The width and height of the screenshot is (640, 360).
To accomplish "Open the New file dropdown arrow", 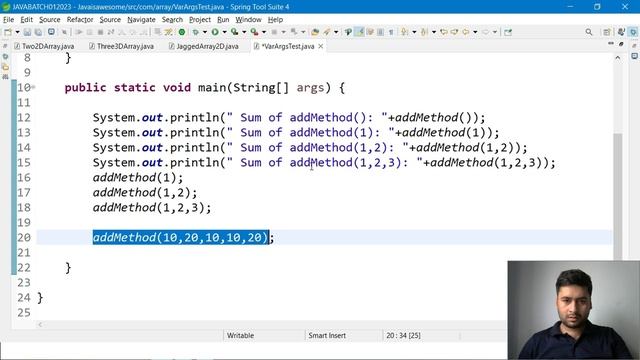I will 17,32.
